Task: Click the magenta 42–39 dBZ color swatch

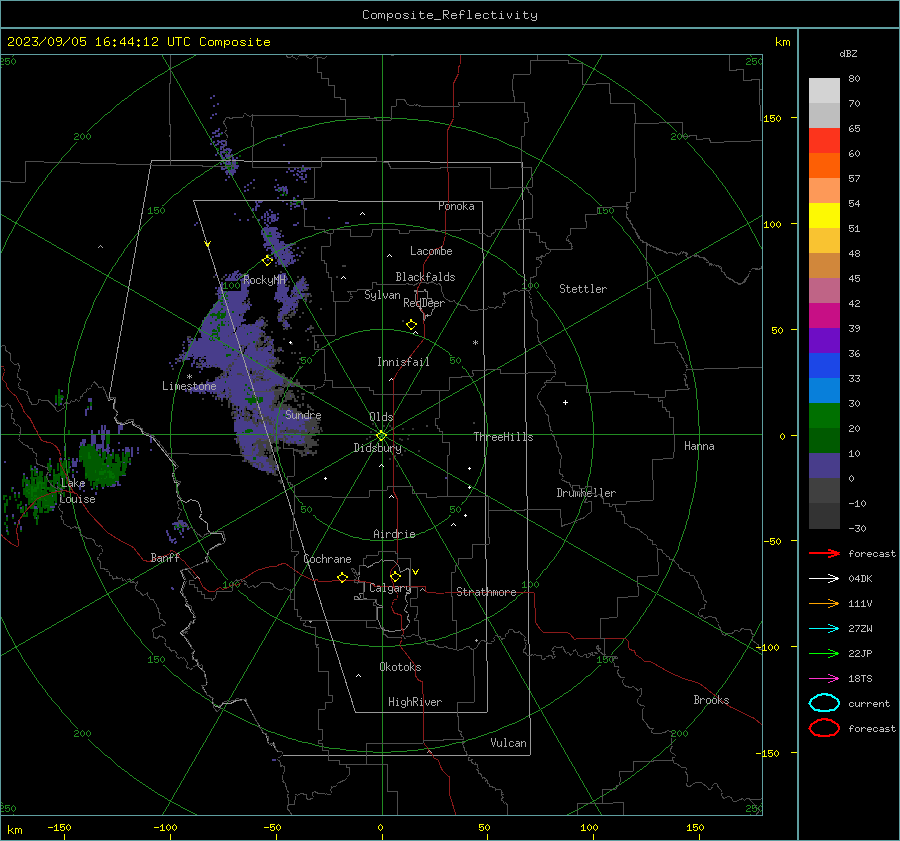Action: (x=824, y=316)
